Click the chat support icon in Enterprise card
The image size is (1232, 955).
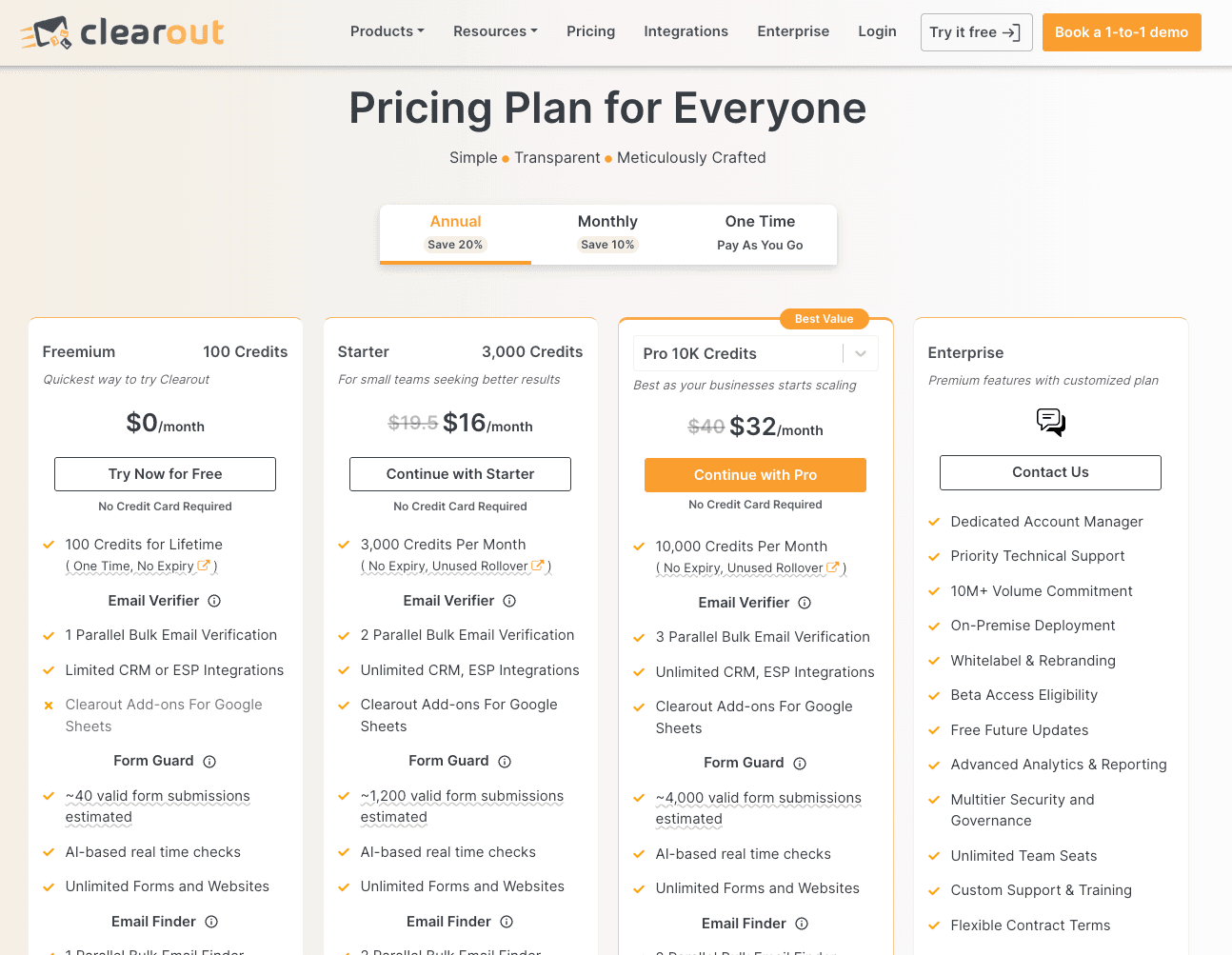click(x=1050, y=422)
